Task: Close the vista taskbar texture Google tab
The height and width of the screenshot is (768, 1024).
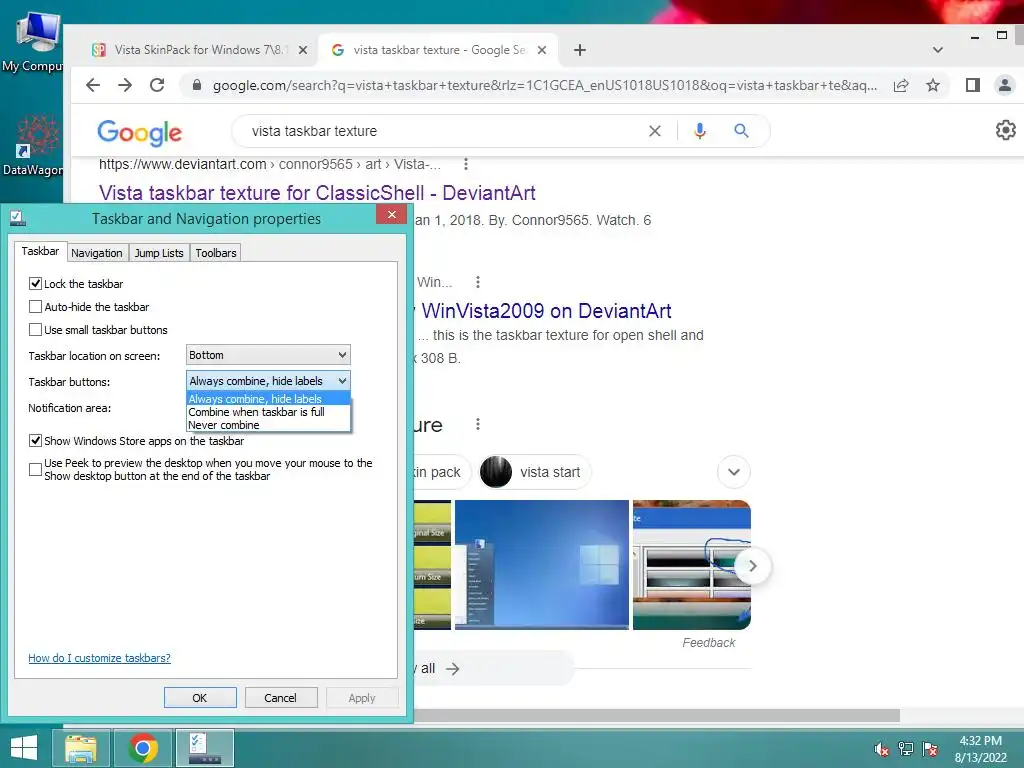Action: pyautogui.click(x=541, y=50)
